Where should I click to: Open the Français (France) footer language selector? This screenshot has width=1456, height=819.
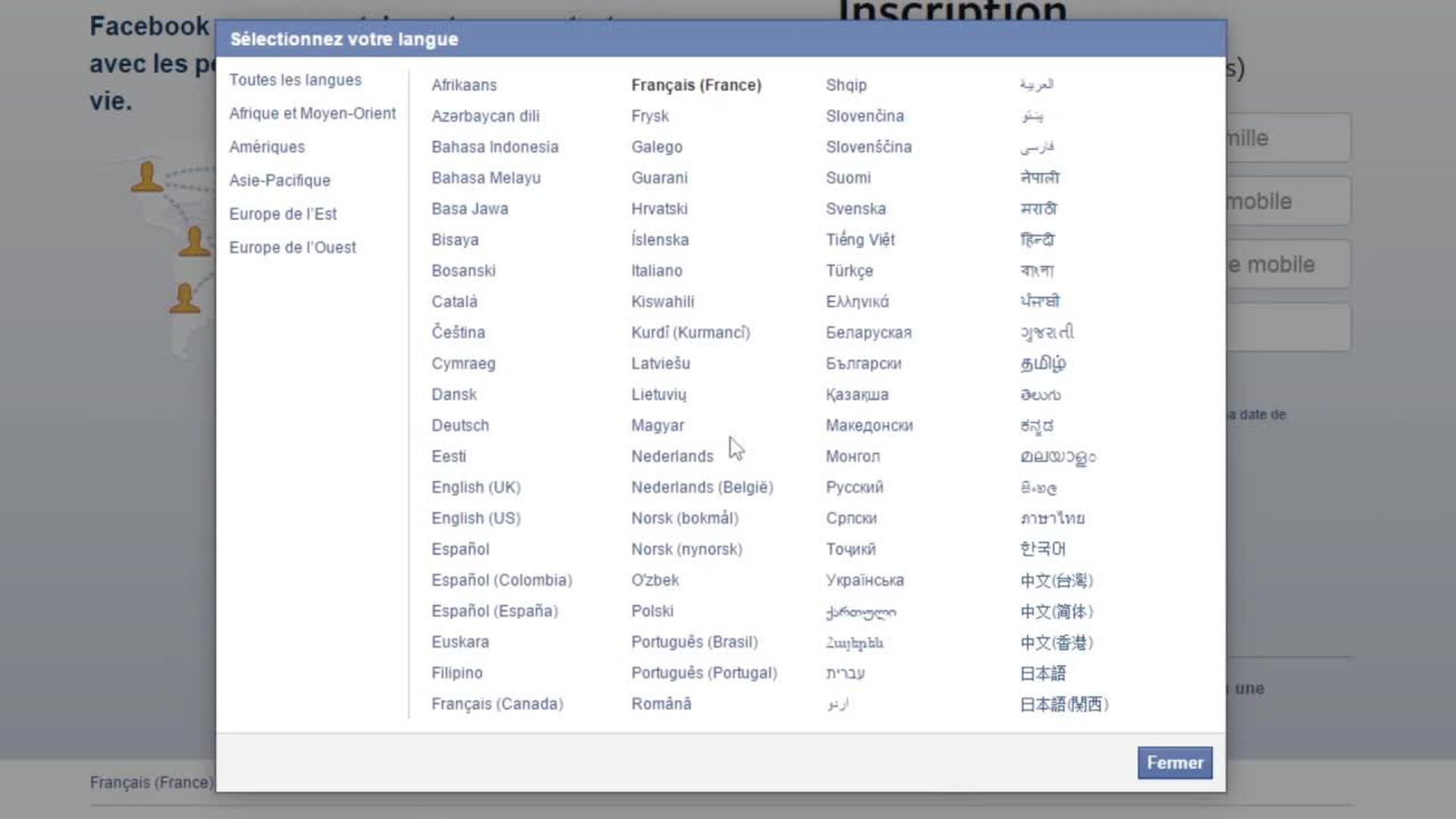pyautogui.click(x=151, y=782)
